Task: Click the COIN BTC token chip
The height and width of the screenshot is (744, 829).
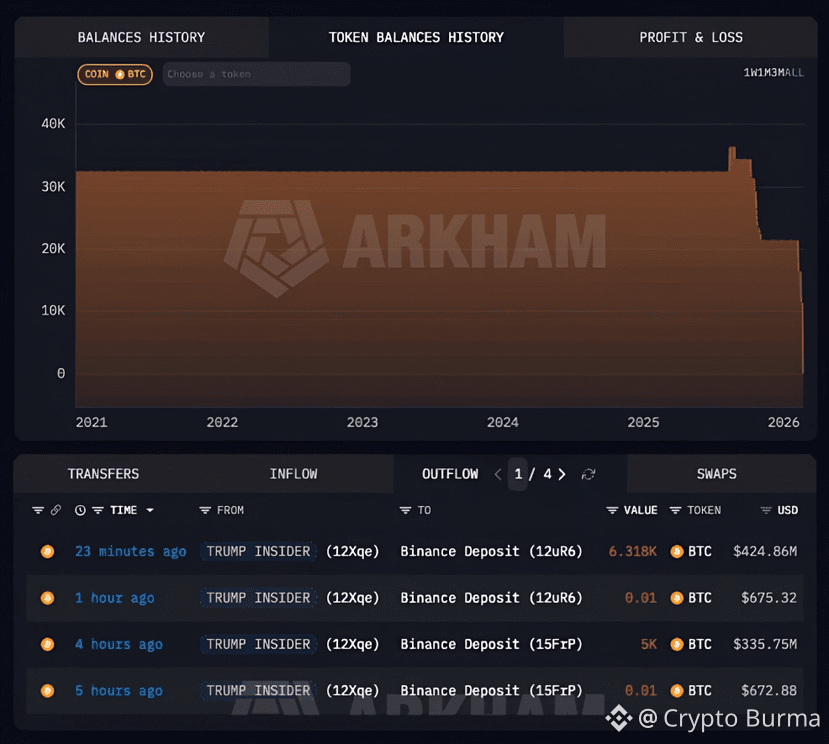Action: pos(115,75)
